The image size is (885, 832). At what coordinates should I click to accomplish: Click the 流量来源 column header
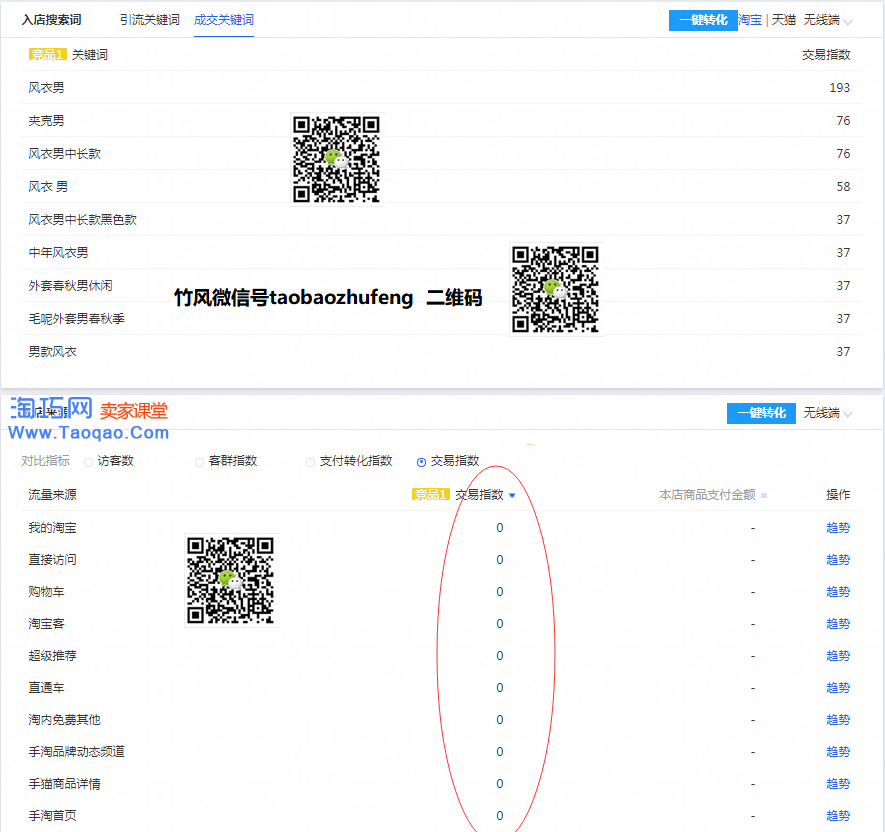point(52,495)
